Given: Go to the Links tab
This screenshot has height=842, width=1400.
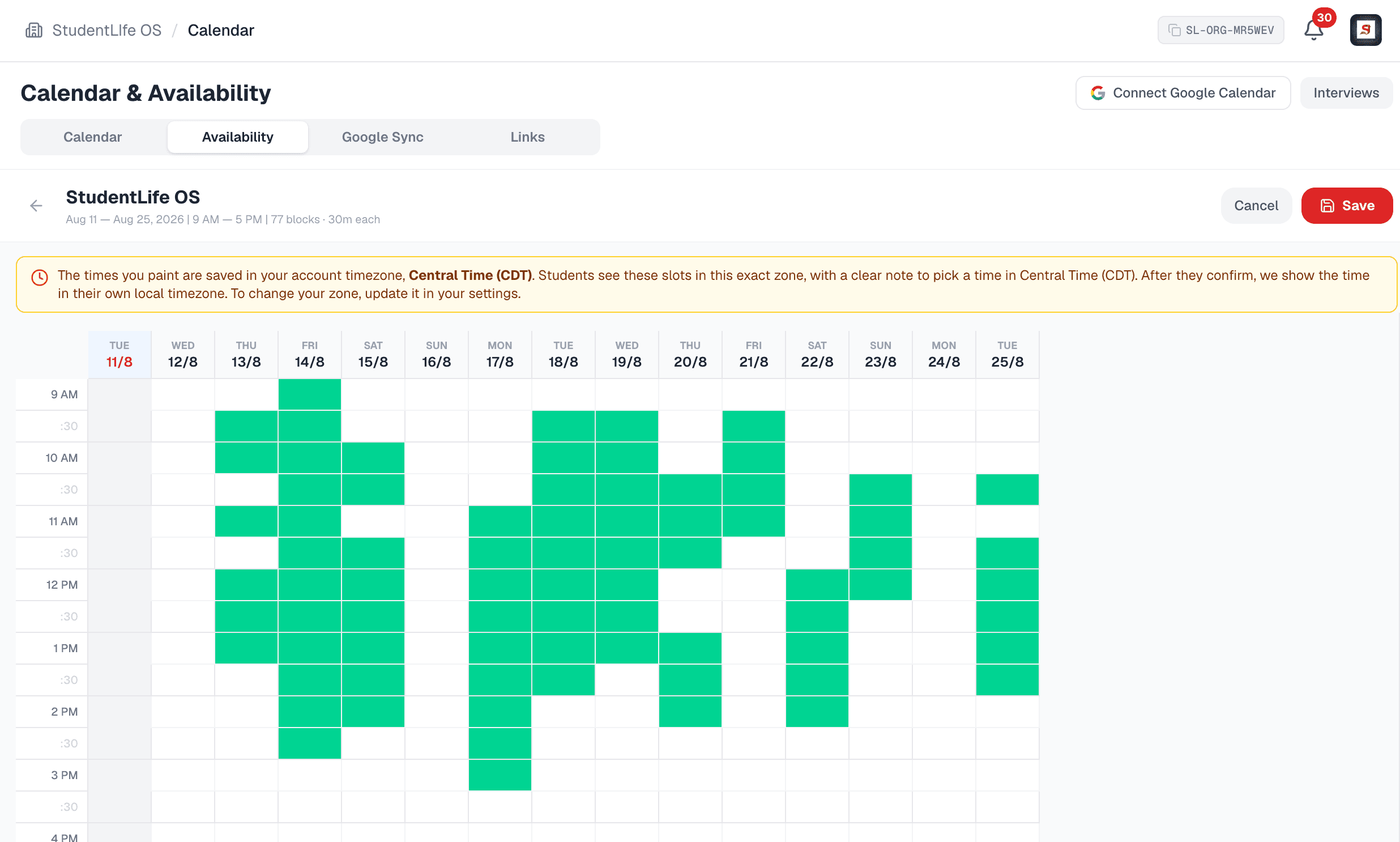Looking at the screenshot, I should click(x=527, y=137).
